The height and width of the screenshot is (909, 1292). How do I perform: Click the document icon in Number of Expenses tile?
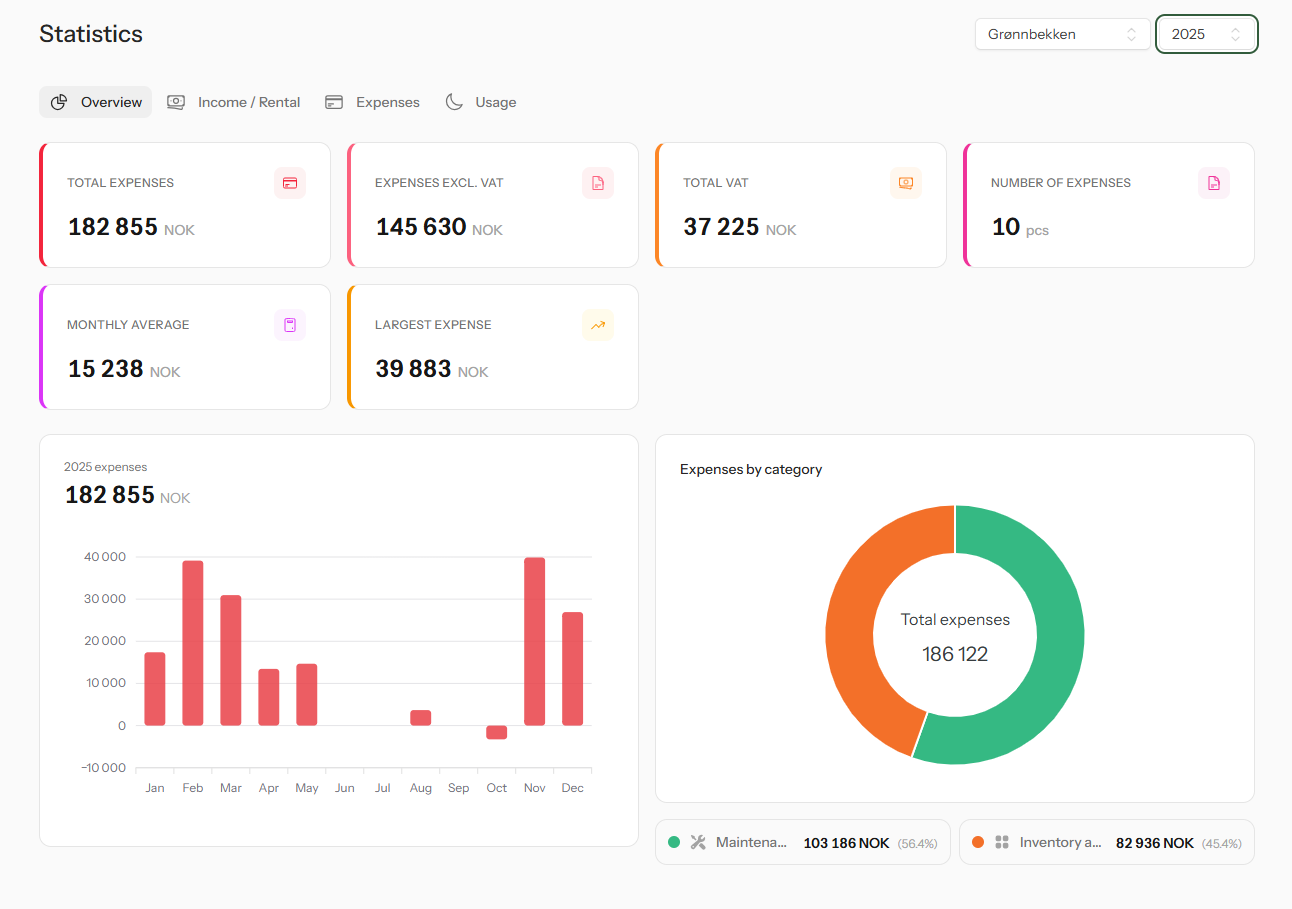(1214, 183)
